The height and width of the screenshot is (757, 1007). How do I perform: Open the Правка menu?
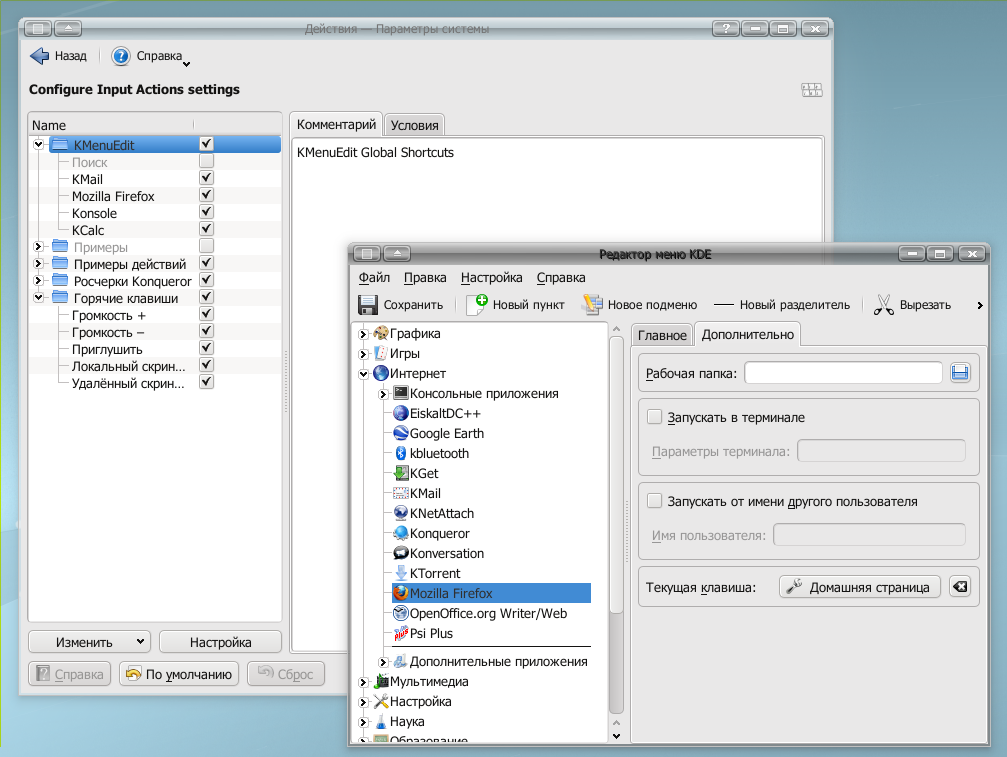tap(425, 277)
